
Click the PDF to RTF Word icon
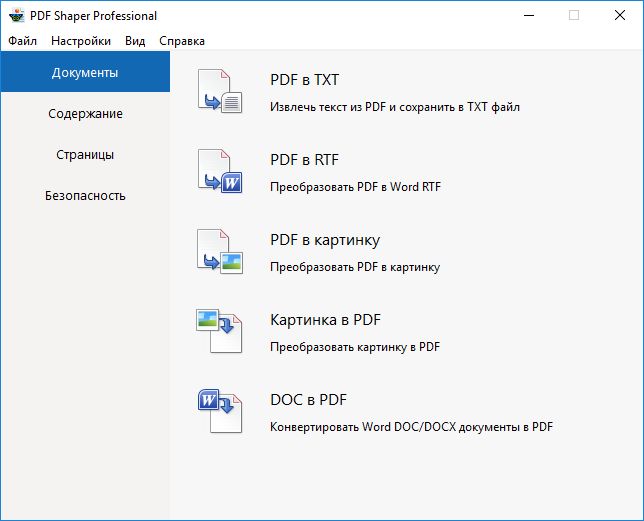(220, 172)
